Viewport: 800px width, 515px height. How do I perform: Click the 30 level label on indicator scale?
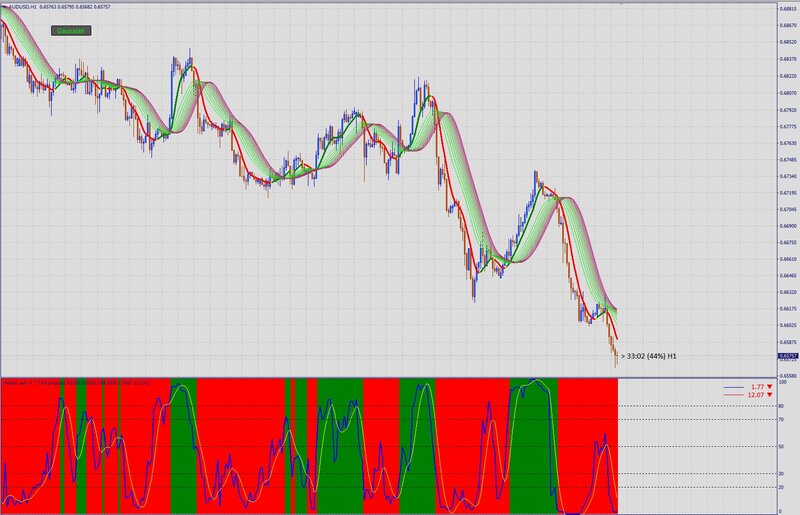(x=781, y=474)
